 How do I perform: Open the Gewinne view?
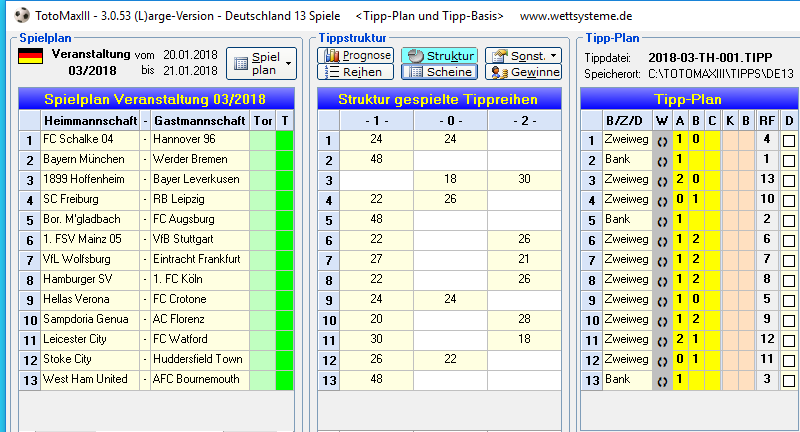(523, 72)
